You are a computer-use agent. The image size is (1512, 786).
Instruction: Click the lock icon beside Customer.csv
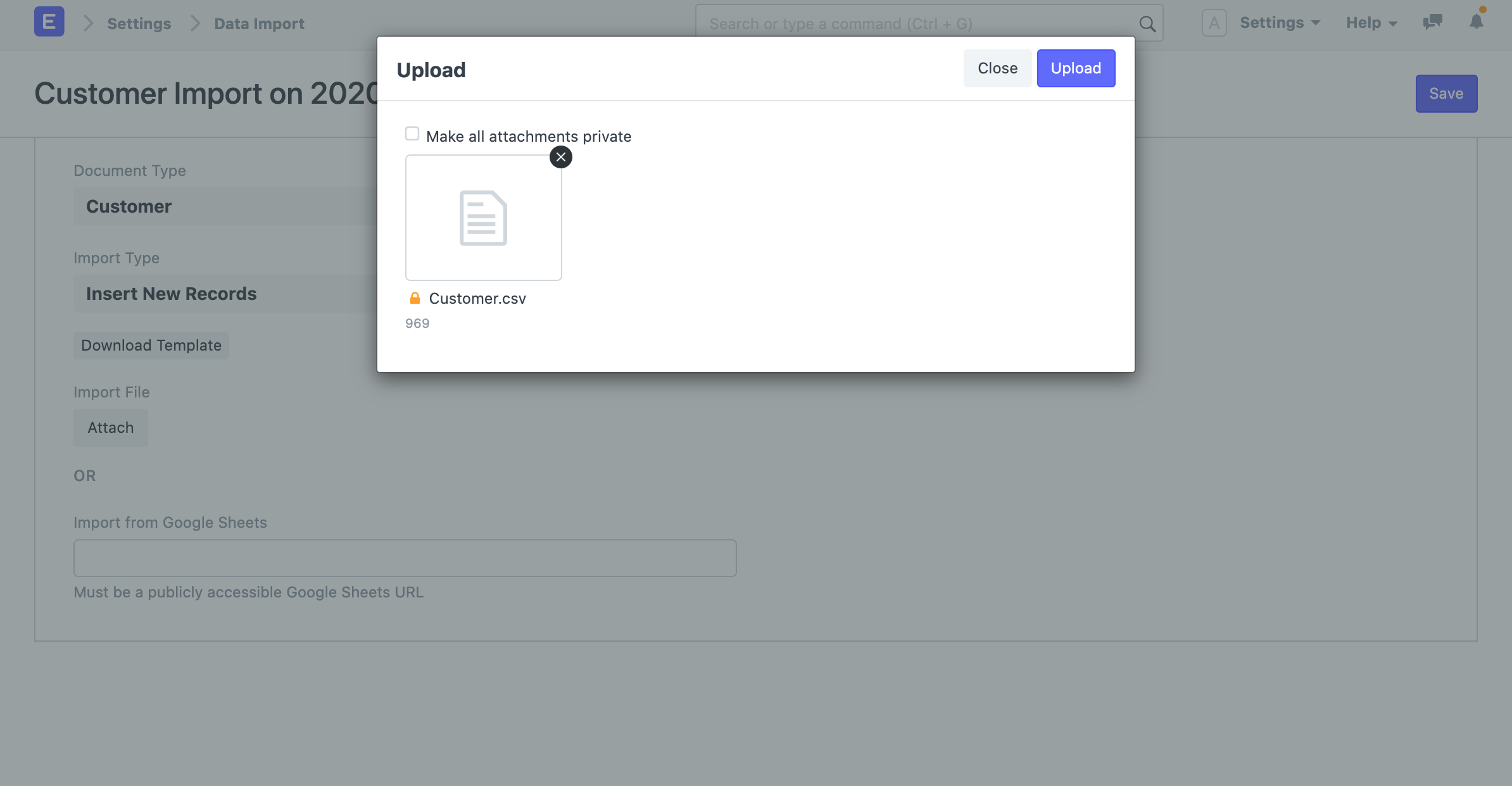click(x=415, y=297)
